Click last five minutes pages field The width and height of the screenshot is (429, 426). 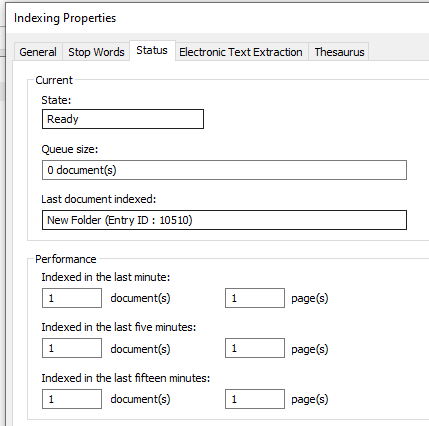tap(255, 348)
